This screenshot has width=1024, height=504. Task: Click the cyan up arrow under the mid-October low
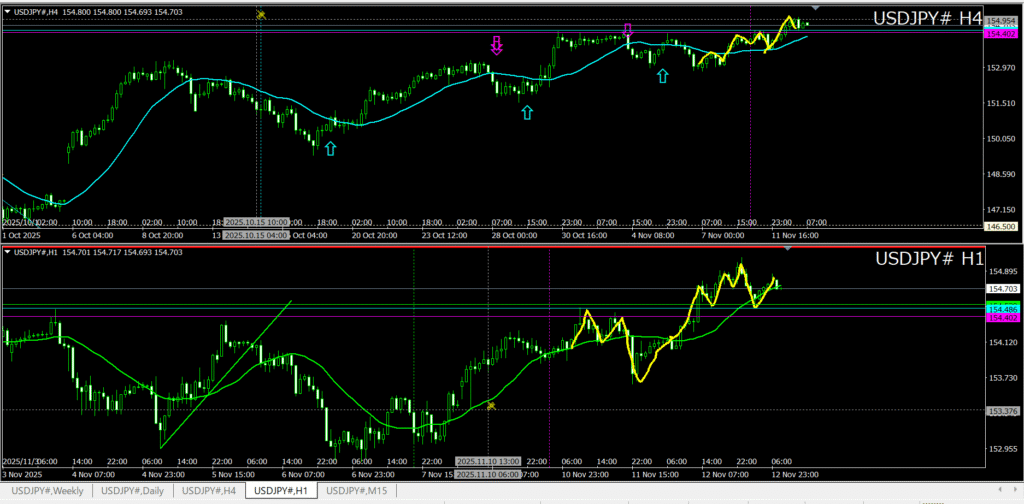point(330,148)
